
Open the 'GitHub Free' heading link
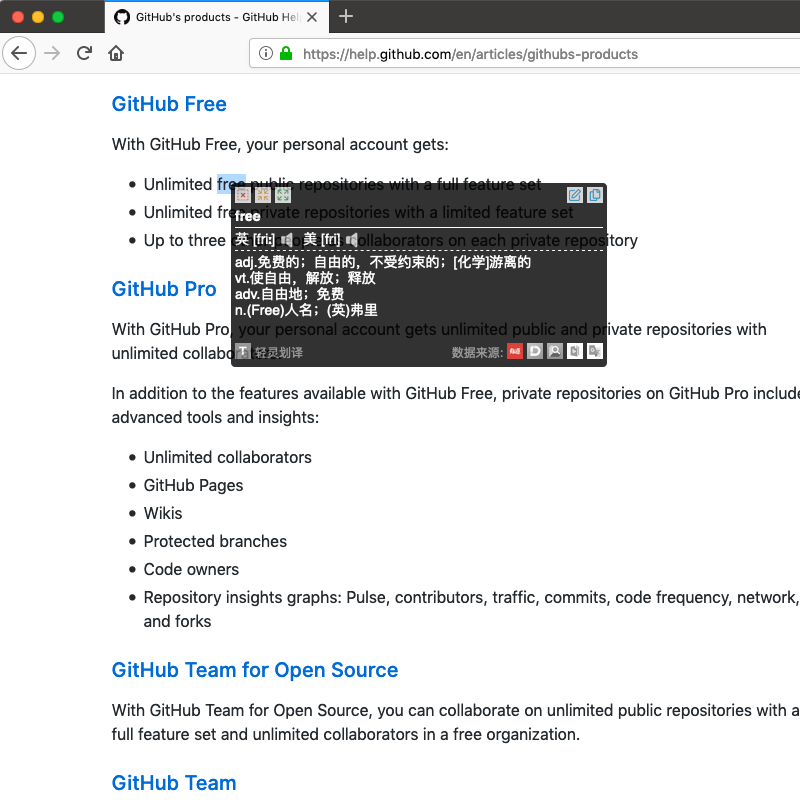pos(169,104)
